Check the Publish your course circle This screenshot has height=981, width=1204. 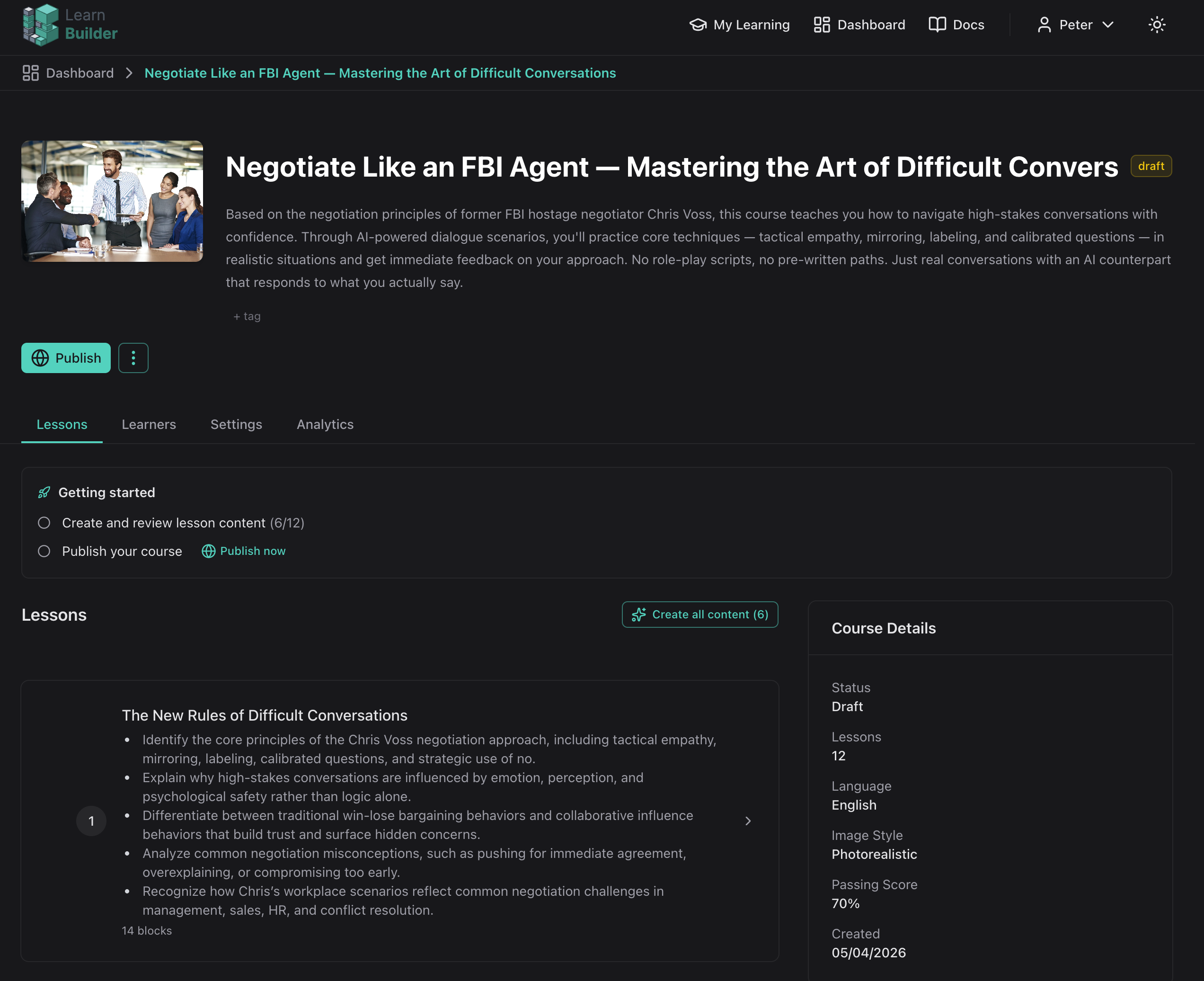click(44, 551)
